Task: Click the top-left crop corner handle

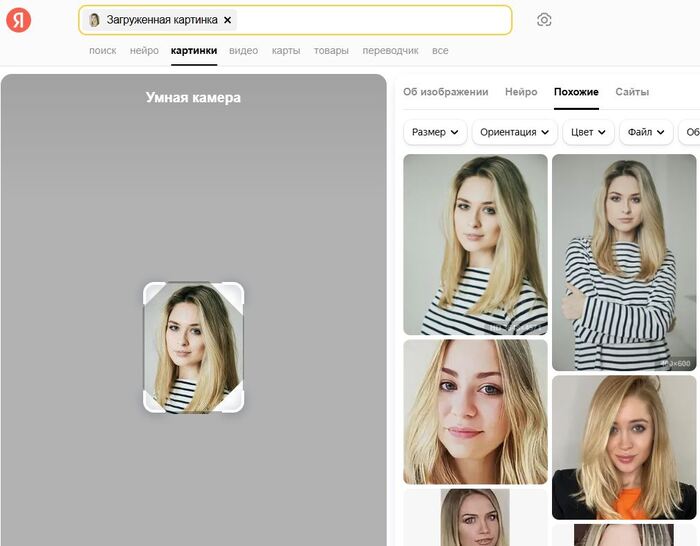Action: point(150,289)
